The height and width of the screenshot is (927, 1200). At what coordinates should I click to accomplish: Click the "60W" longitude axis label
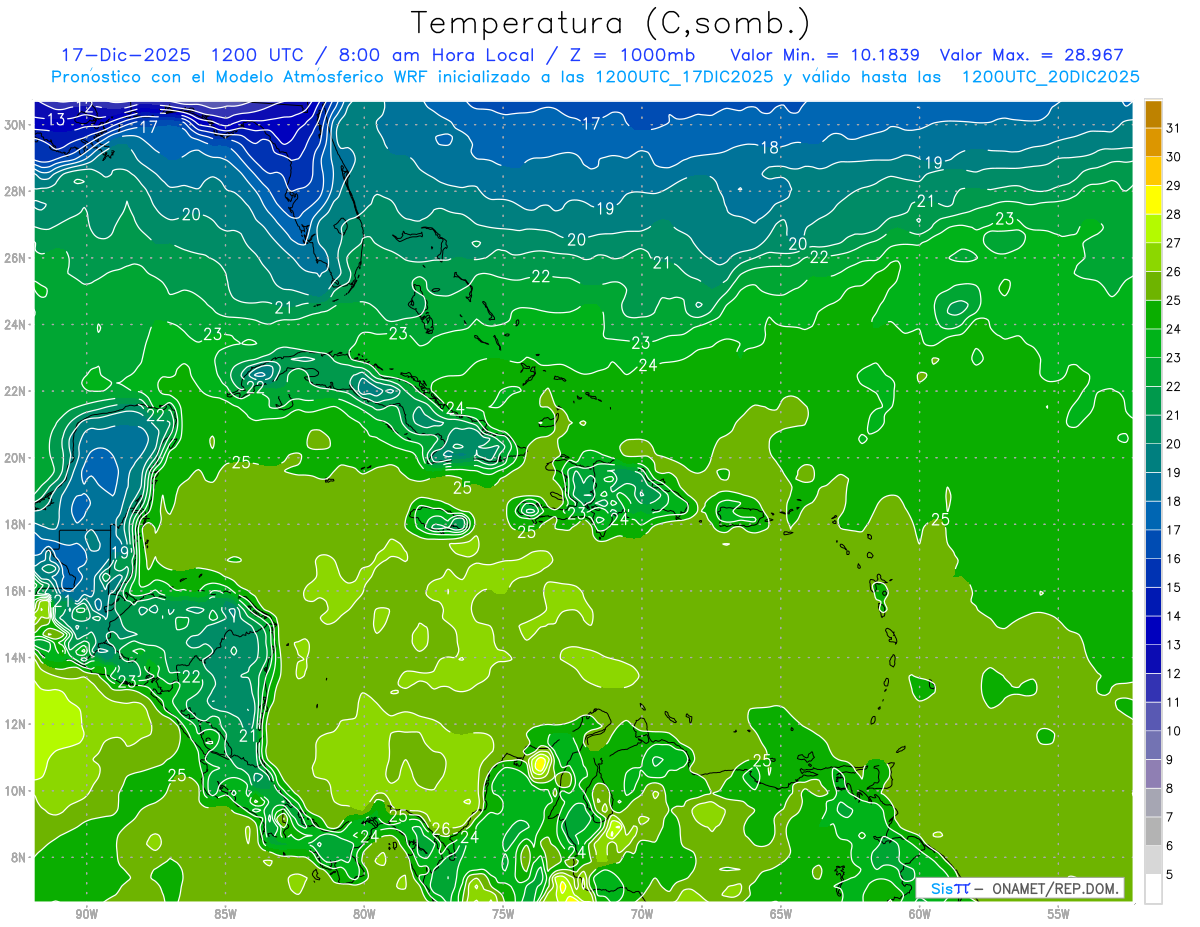click(x=920, y=914)
